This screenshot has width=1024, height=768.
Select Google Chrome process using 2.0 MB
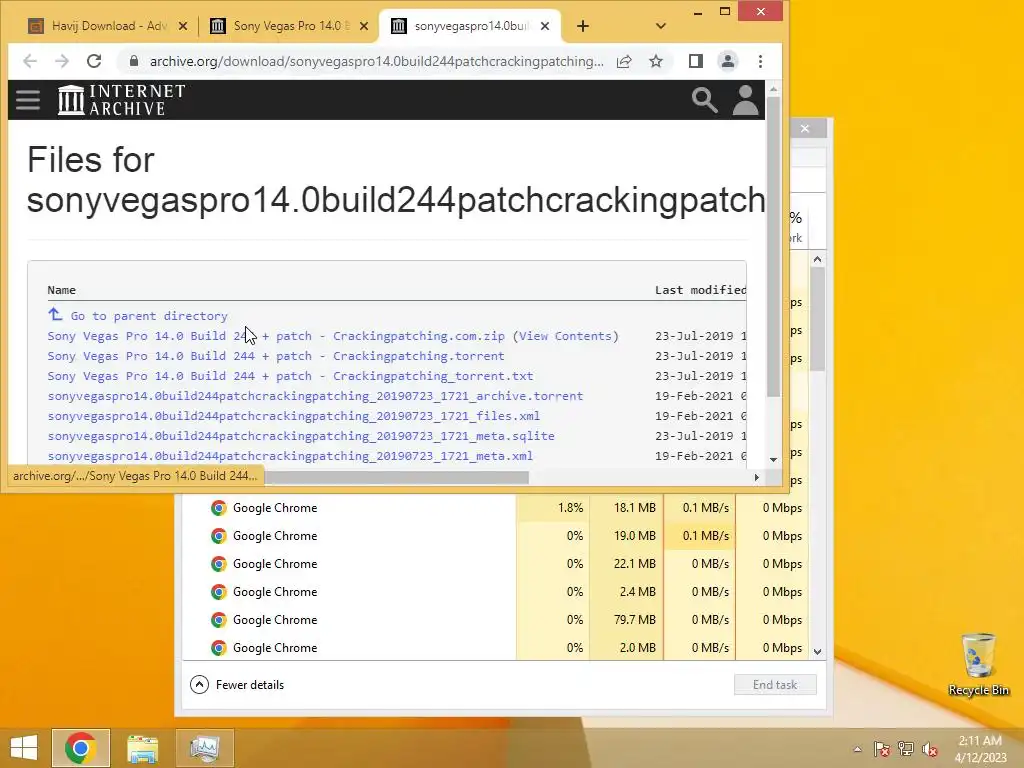click(x=495, y=648)
